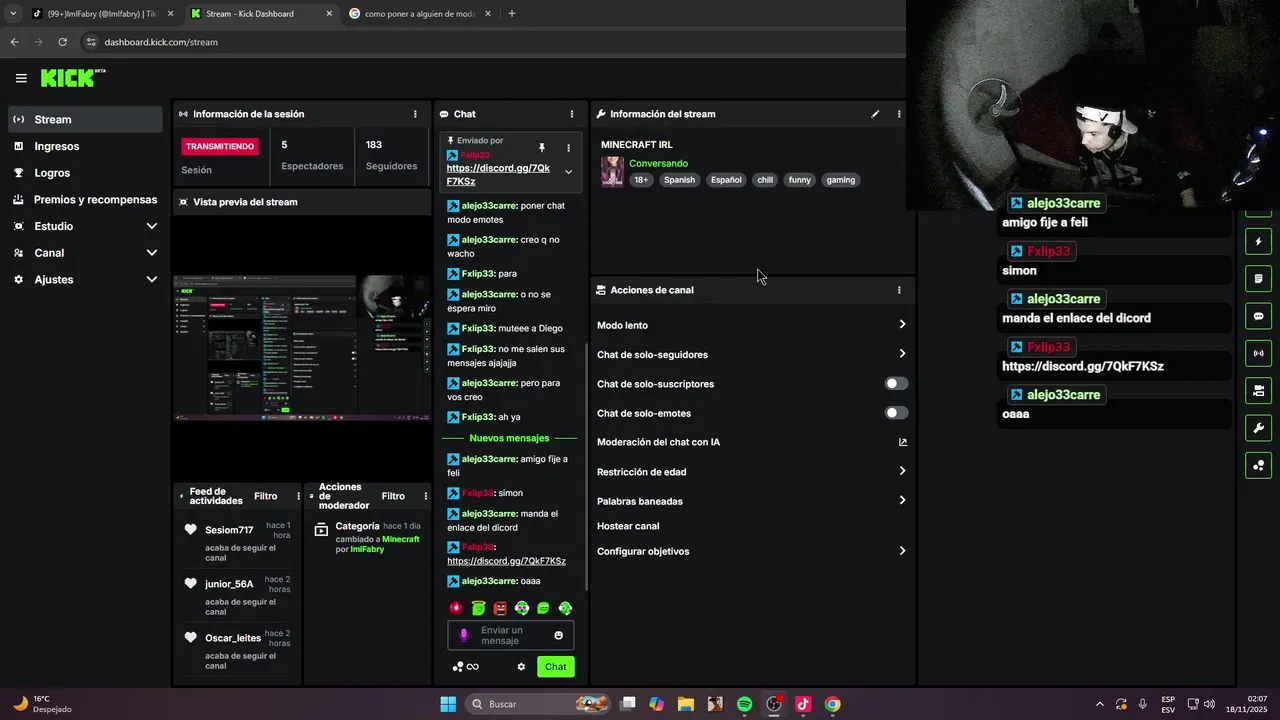The image size is (1280, 720).
Task: Click the lightning bolt sidebar button
Action: pyautogui.click(x=1258, y=241)
